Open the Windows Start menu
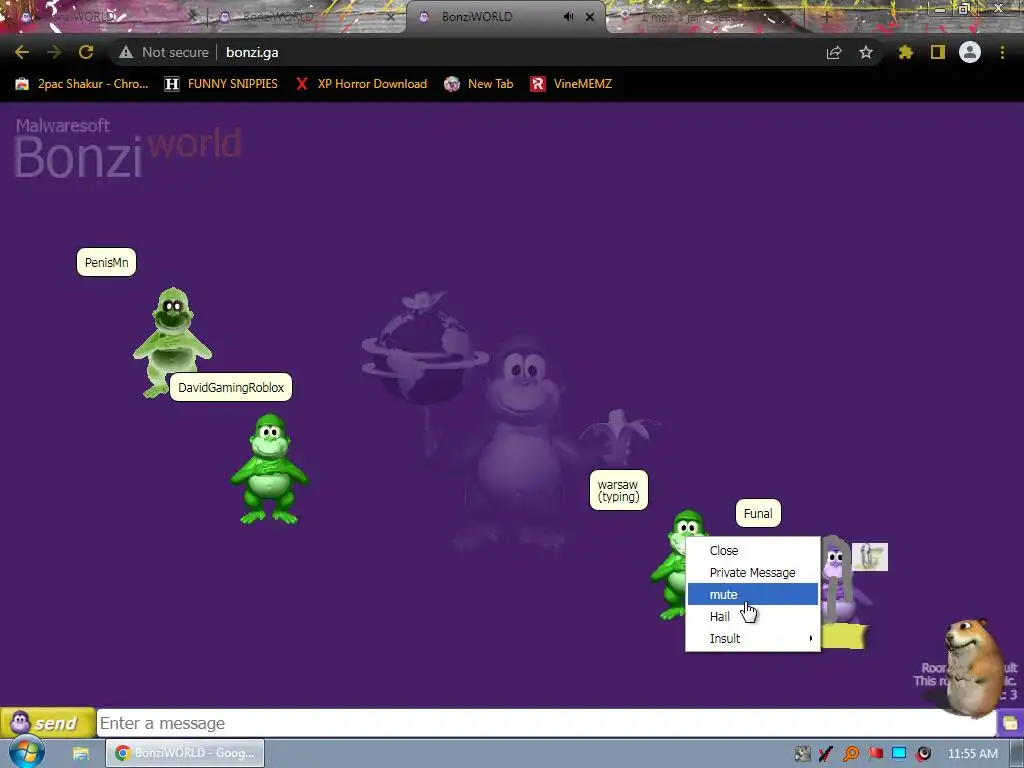The width and height of the screenshot is (1024, 768). [x=26, y=753]
